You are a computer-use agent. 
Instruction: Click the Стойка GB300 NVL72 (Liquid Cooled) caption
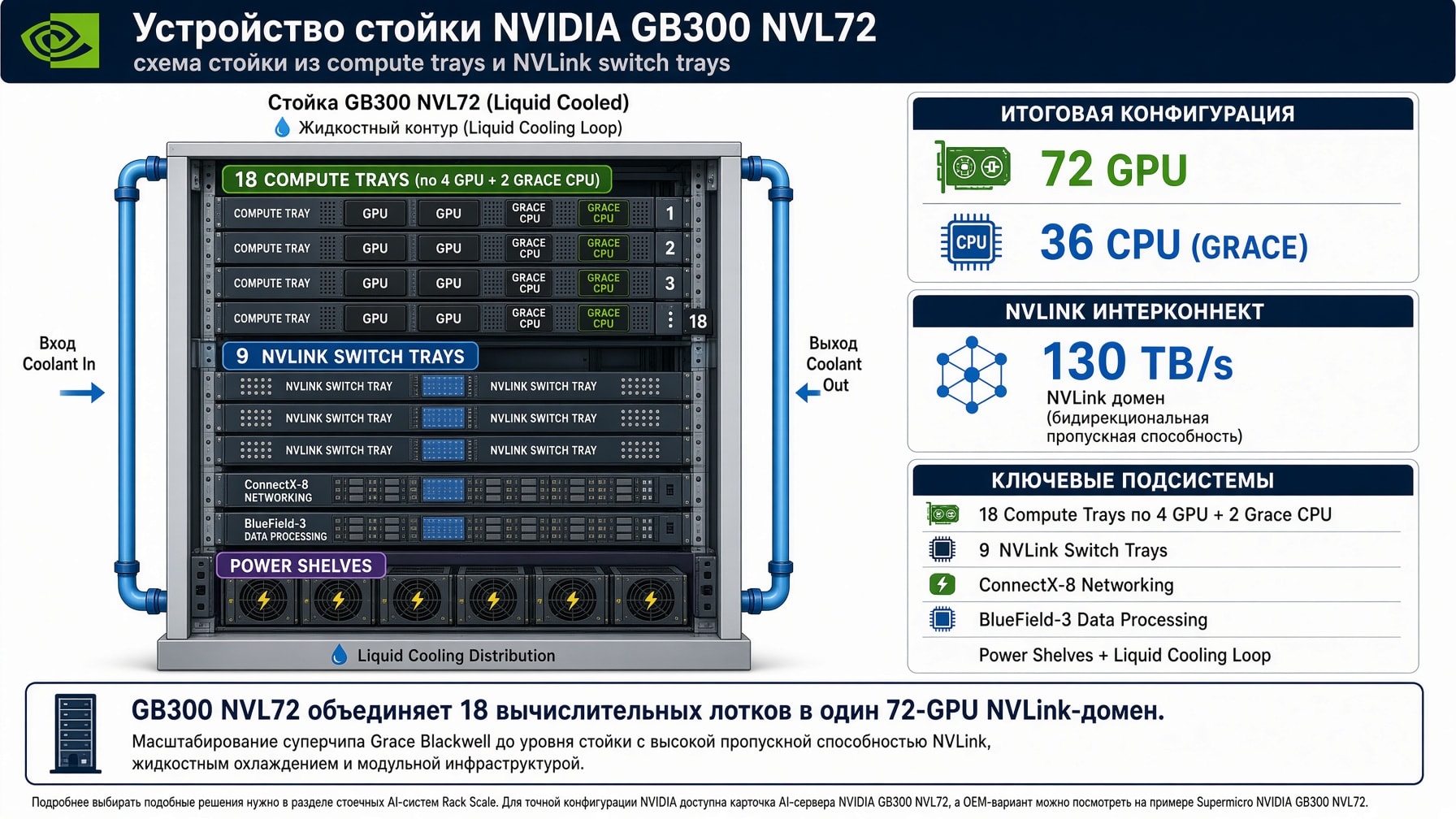click(448, 102)
